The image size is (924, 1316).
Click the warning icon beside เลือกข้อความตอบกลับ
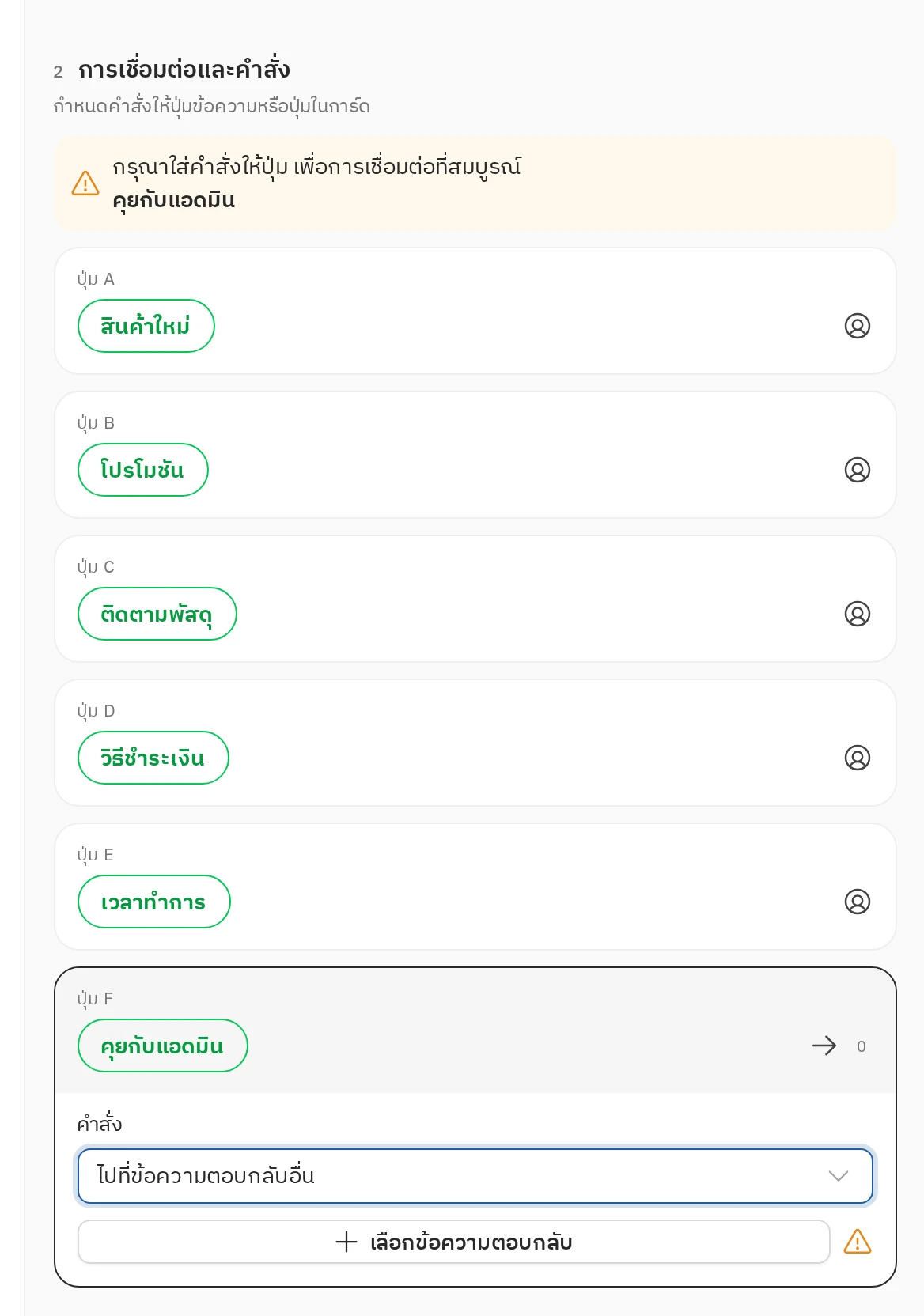(x=858, y=1242)
